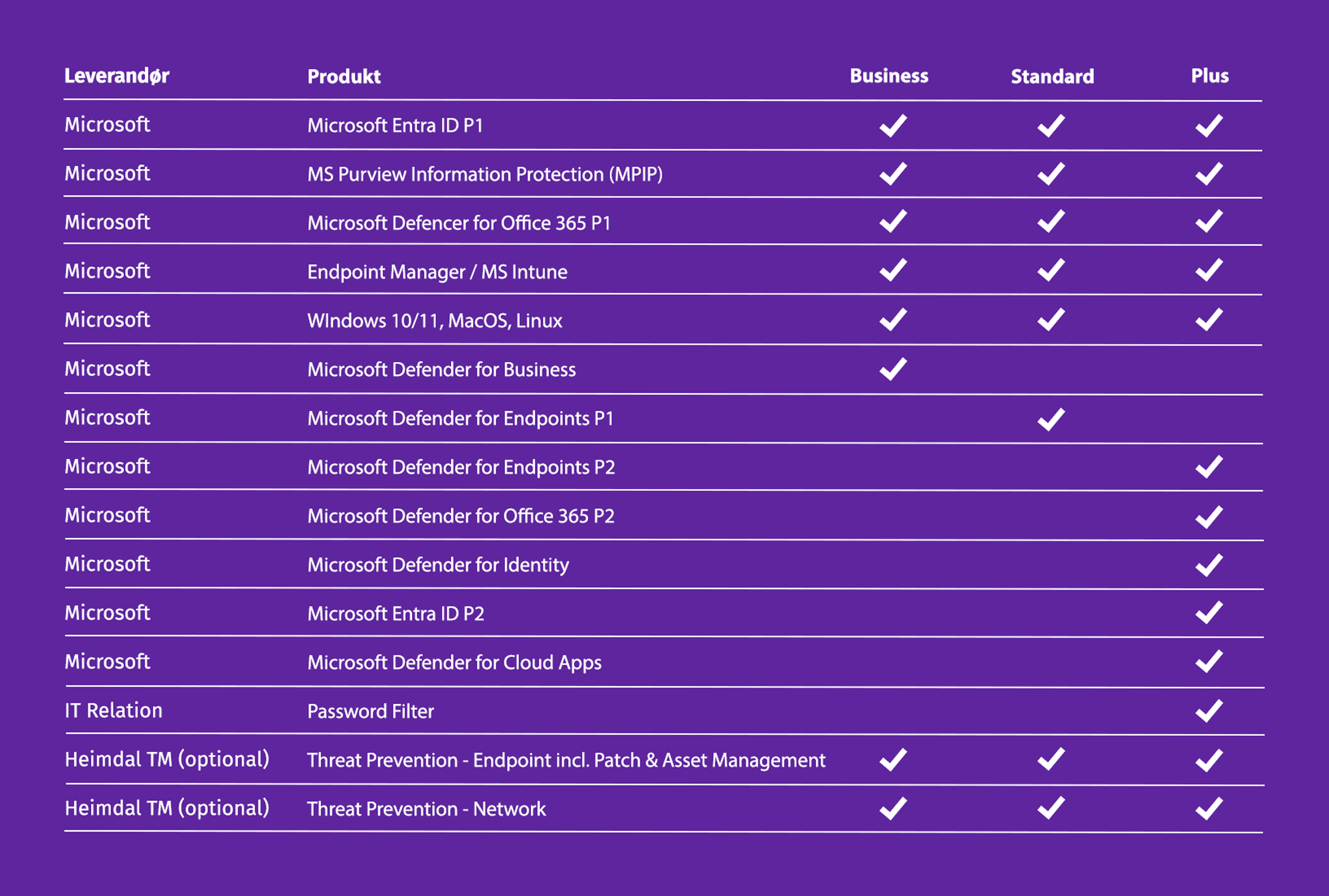The width and height of the screenshot is (1329, 896).
Task: Click the checkmark for Microsoft Entra ID P2
Action: coord(1209,612)
